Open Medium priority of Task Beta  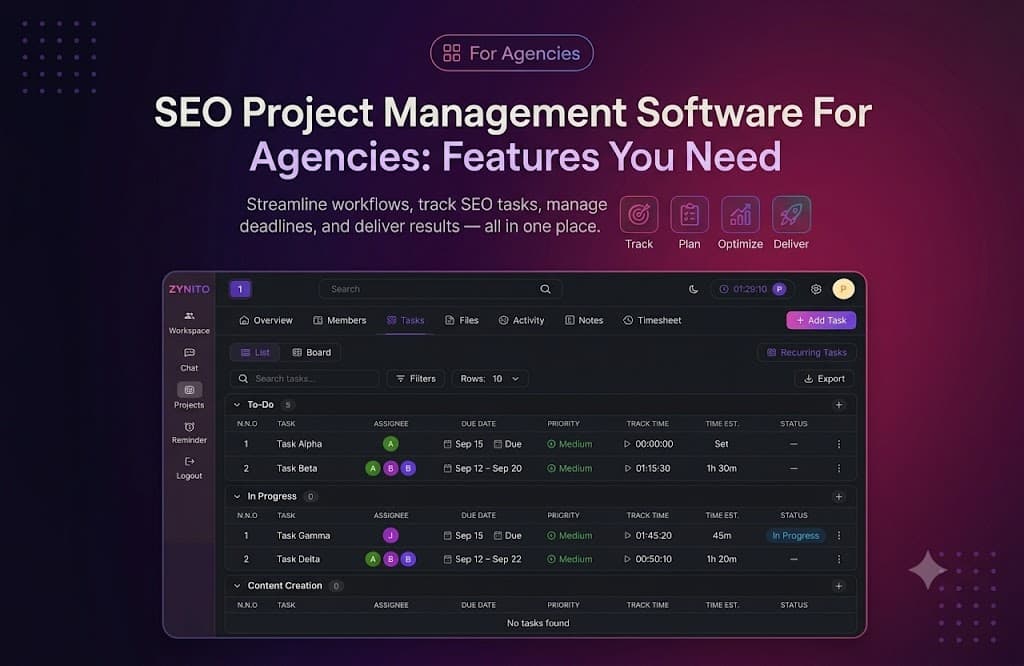click(x=569, y=468)
